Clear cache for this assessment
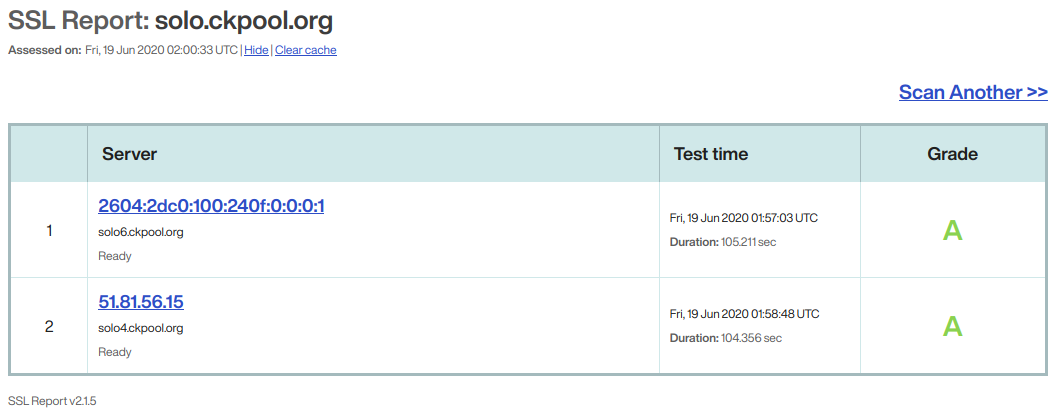Screen dimensions: 1060x413 click(x=306, y=50)
